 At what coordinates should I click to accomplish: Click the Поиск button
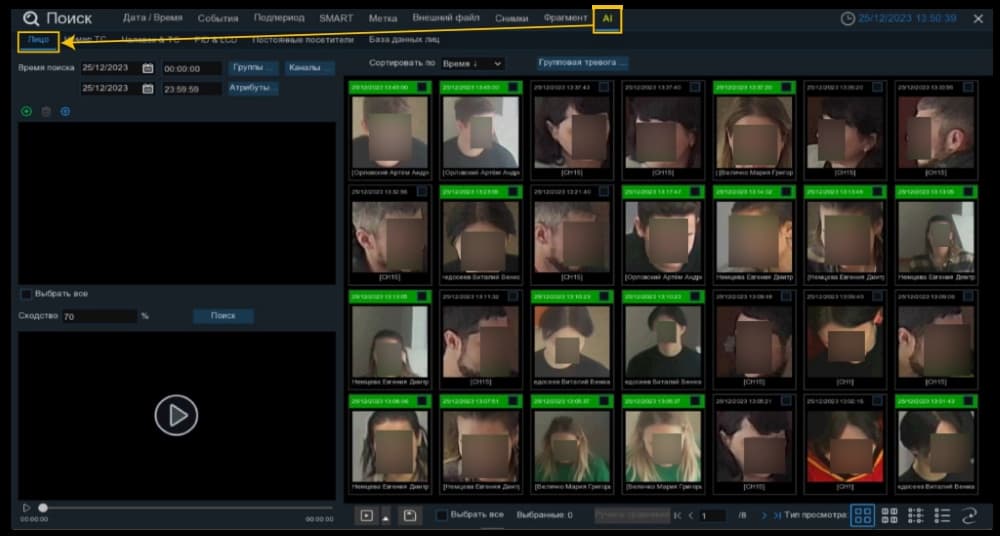[223, 316]
